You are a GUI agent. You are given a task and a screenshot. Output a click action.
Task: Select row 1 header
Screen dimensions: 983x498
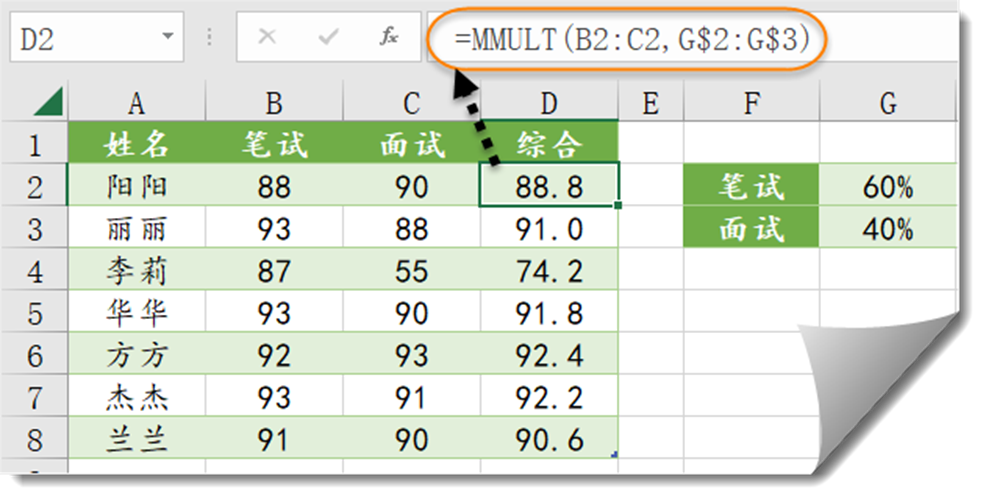pyautogui.click(x=34, y=144)
